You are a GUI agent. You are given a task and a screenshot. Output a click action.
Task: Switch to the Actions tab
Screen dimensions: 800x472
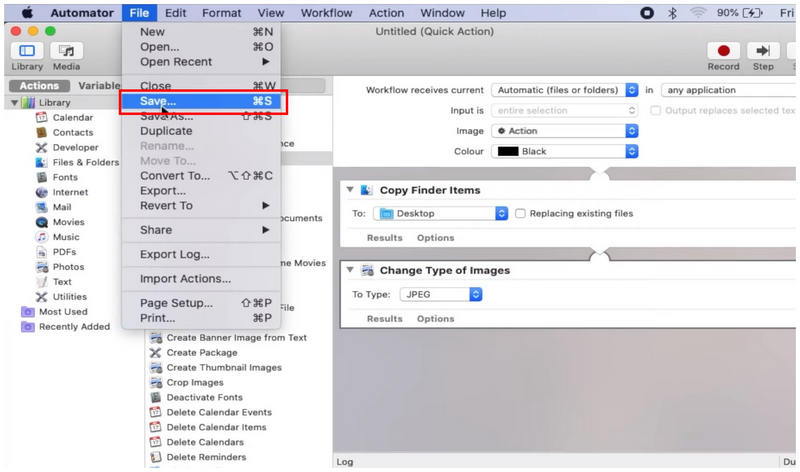click(39, 86)
